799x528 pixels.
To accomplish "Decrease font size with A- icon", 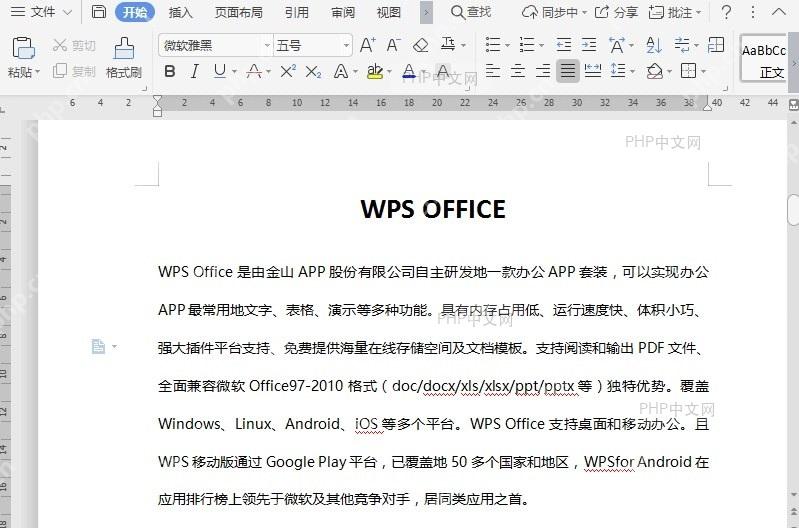I will click(x=393, y=45).
